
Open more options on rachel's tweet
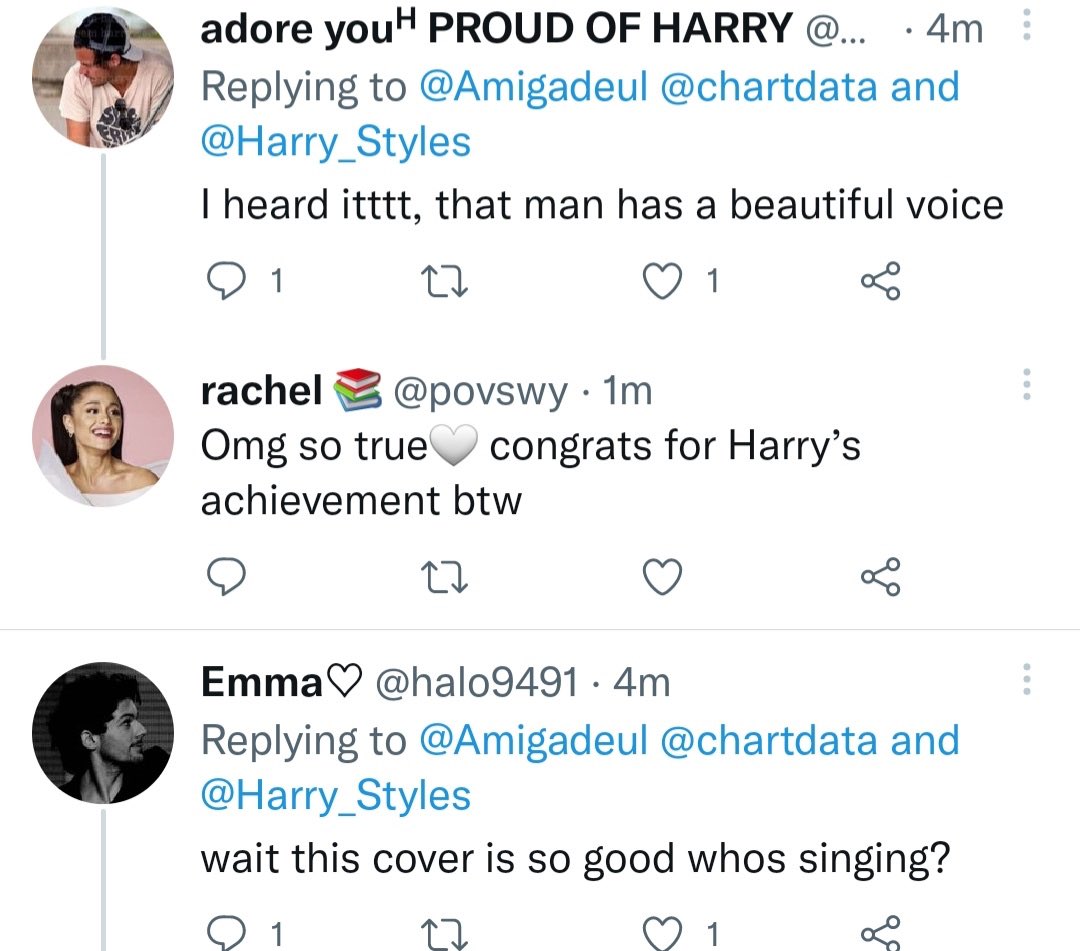1026,384
